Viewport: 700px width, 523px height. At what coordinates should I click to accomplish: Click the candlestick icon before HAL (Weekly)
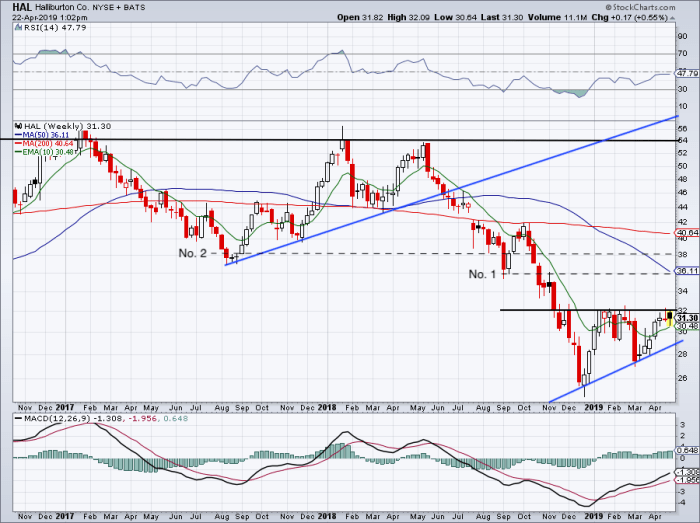pos(18,126)
